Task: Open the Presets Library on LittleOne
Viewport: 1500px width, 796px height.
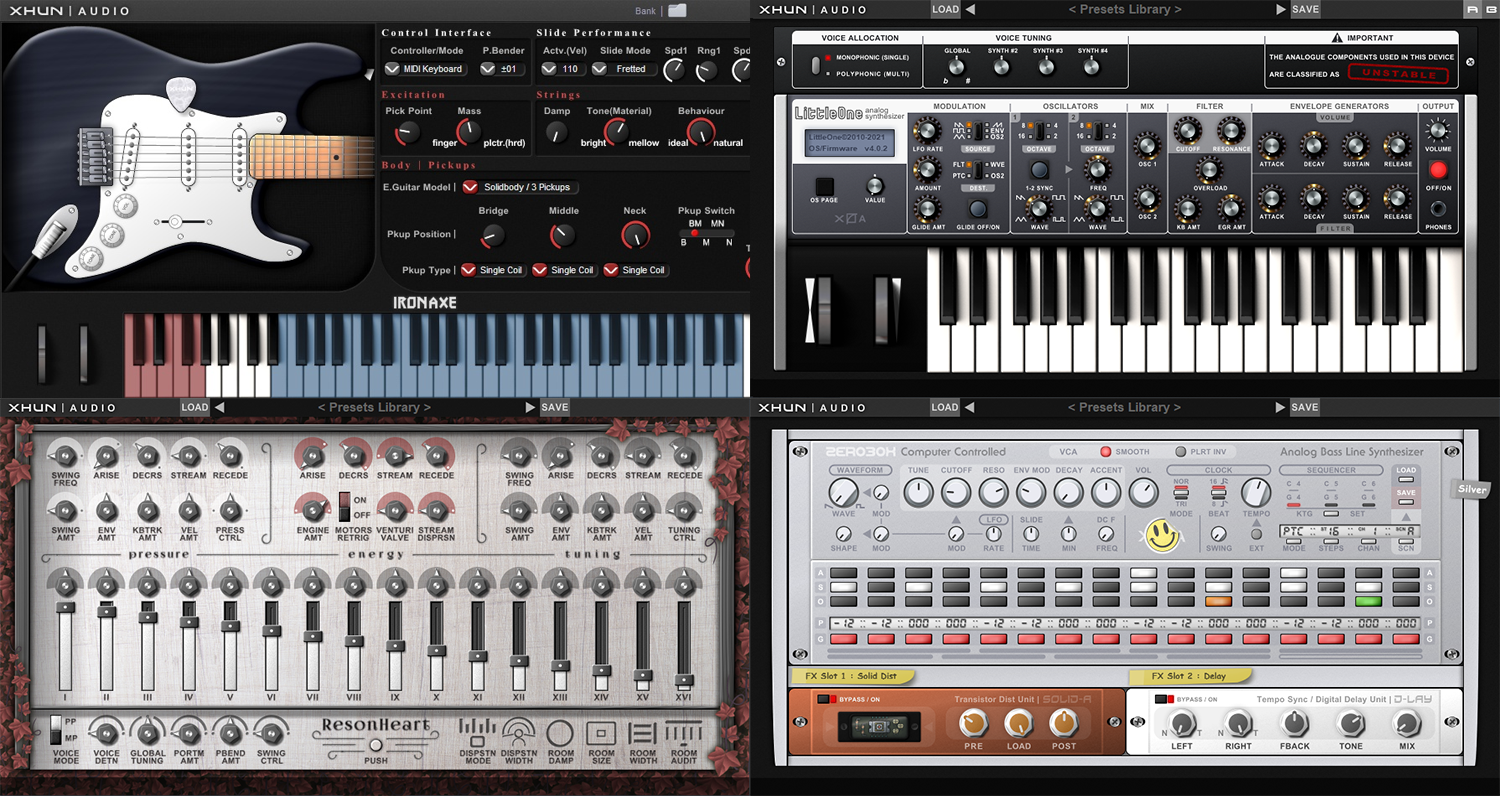Action: point(1125,9)
